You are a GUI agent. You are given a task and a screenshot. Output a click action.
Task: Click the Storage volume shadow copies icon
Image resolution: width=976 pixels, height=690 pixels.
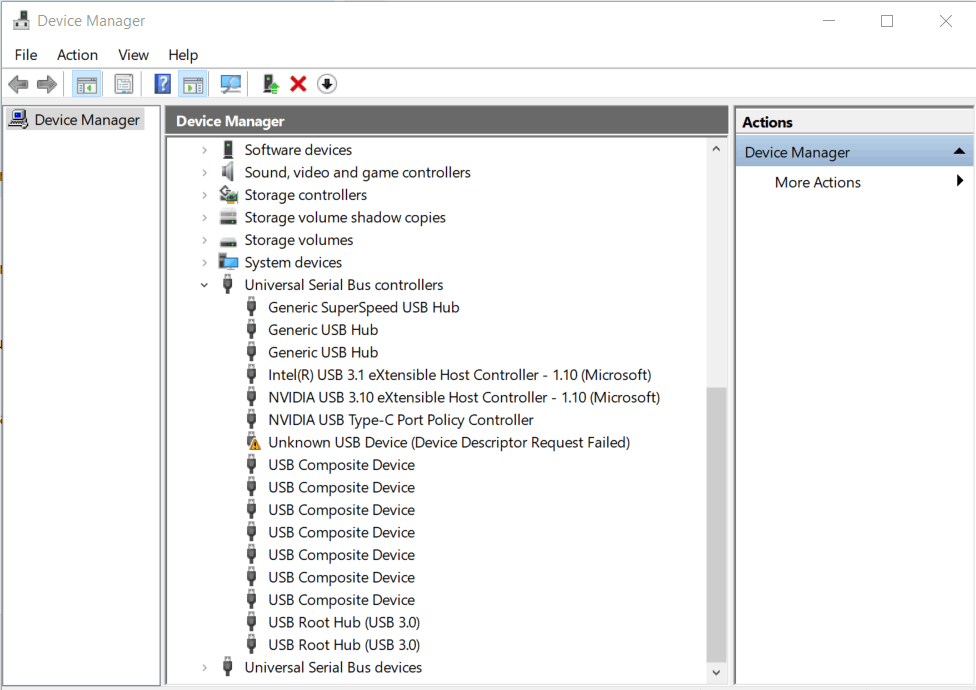coord(228,217)
